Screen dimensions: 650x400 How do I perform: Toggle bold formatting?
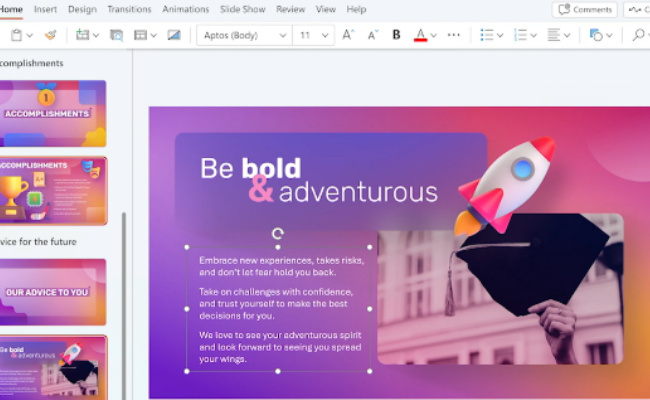point(396,35)
